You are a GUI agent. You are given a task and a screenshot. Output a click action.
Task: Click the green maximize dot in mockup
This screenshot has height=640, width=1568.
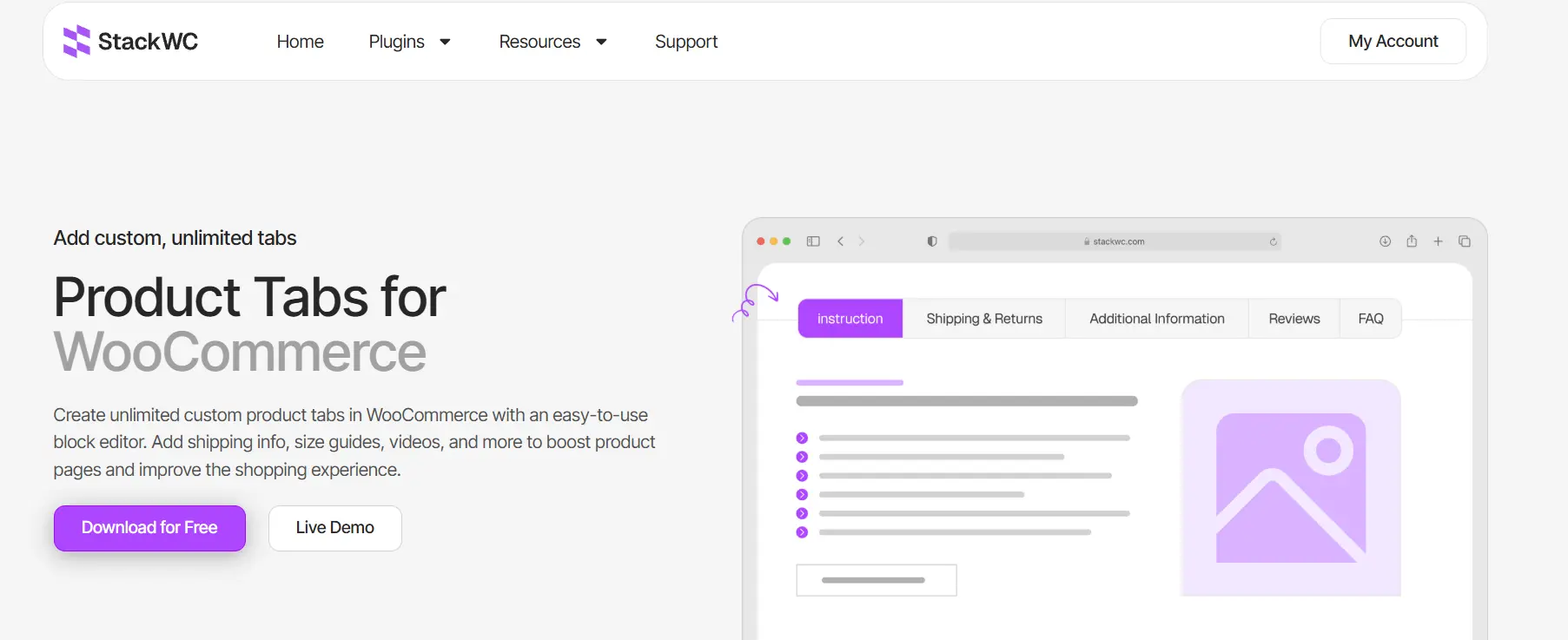pos(787,241)
